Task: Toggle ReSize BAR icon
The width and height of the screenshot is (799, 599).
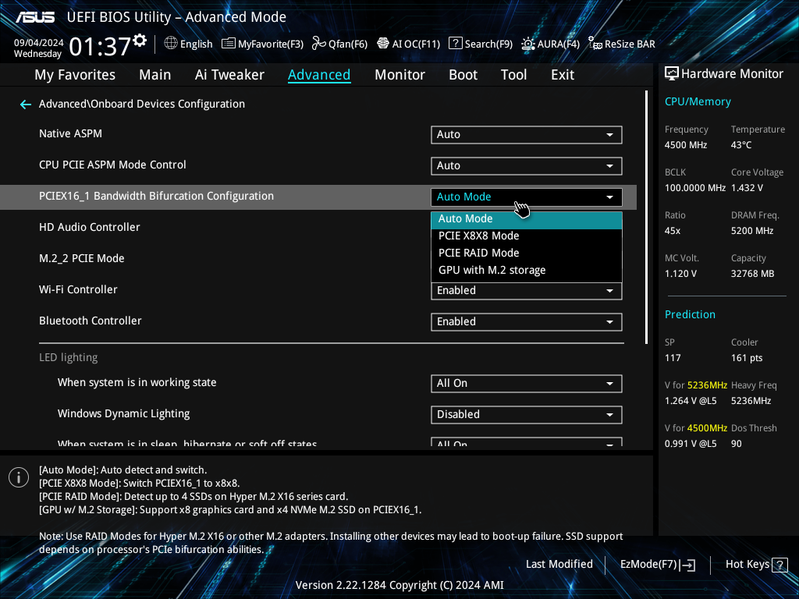Action: pyautogui.click(x=595, y=43)
